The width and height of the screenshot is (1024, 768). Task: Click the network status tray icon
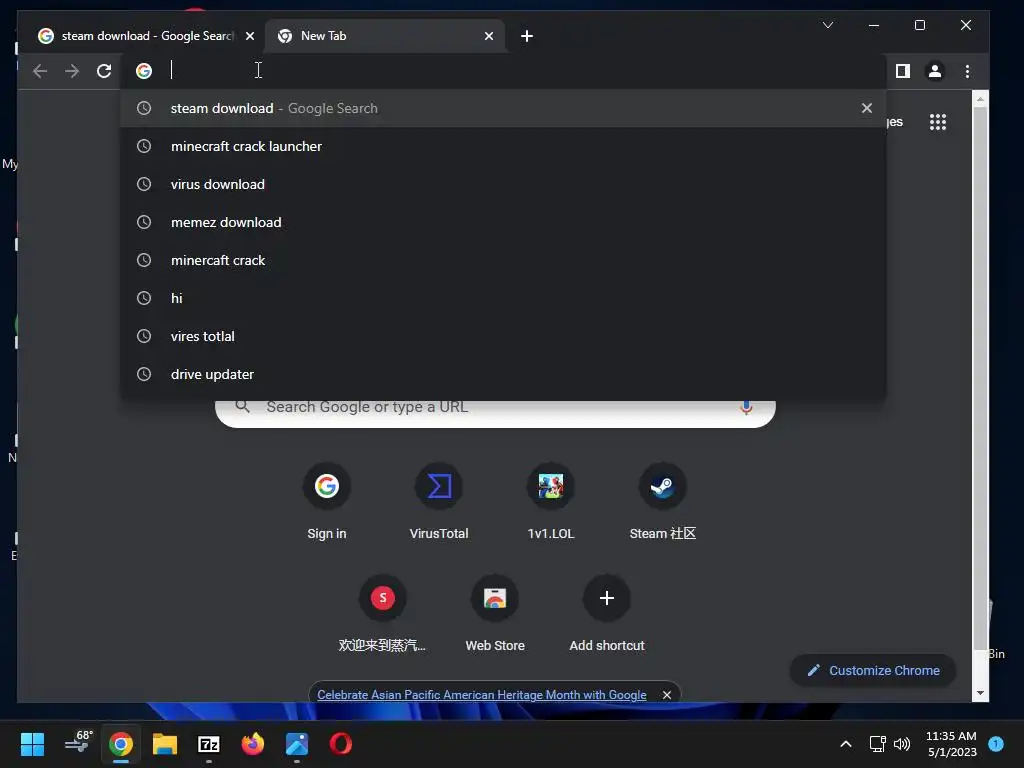click(x=877, y=744)
